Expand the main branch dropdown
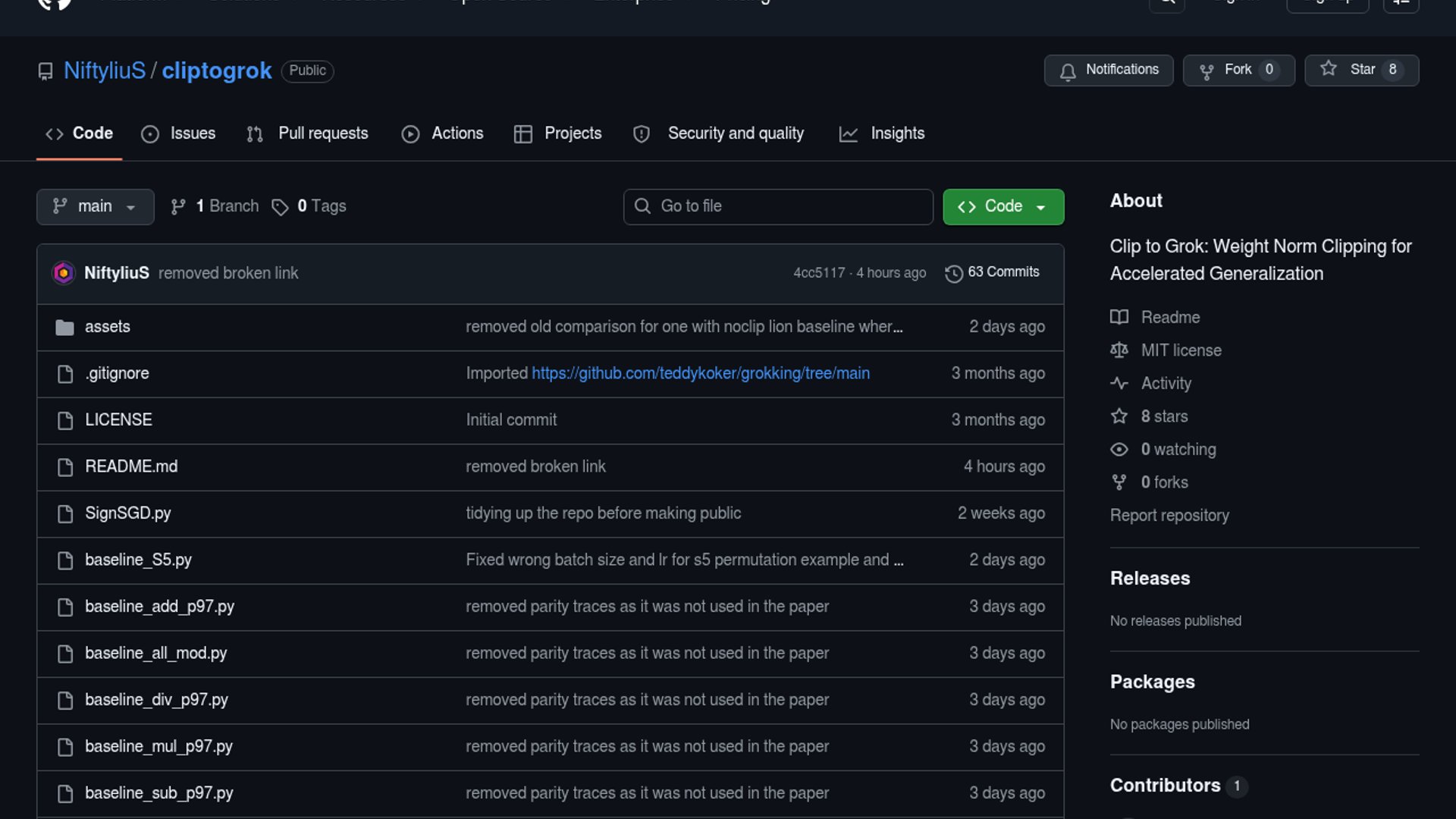1456x819 pixels. [95, 206]
